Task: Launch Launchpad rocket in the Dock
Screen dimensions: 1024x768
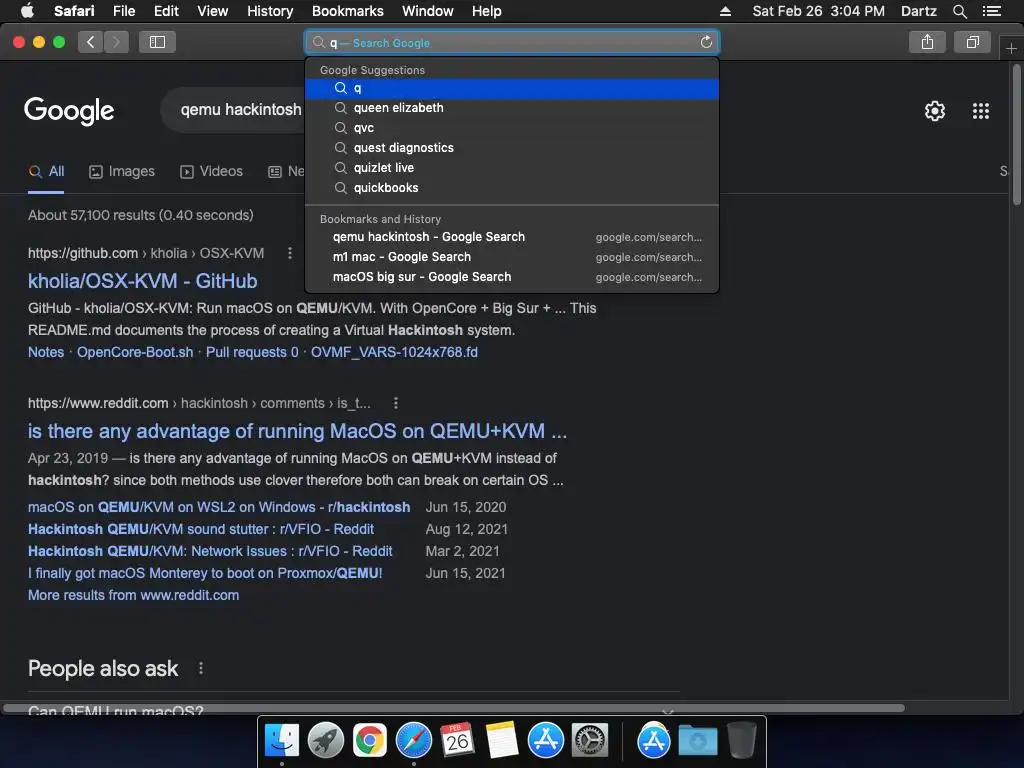Action: [326, 741]
